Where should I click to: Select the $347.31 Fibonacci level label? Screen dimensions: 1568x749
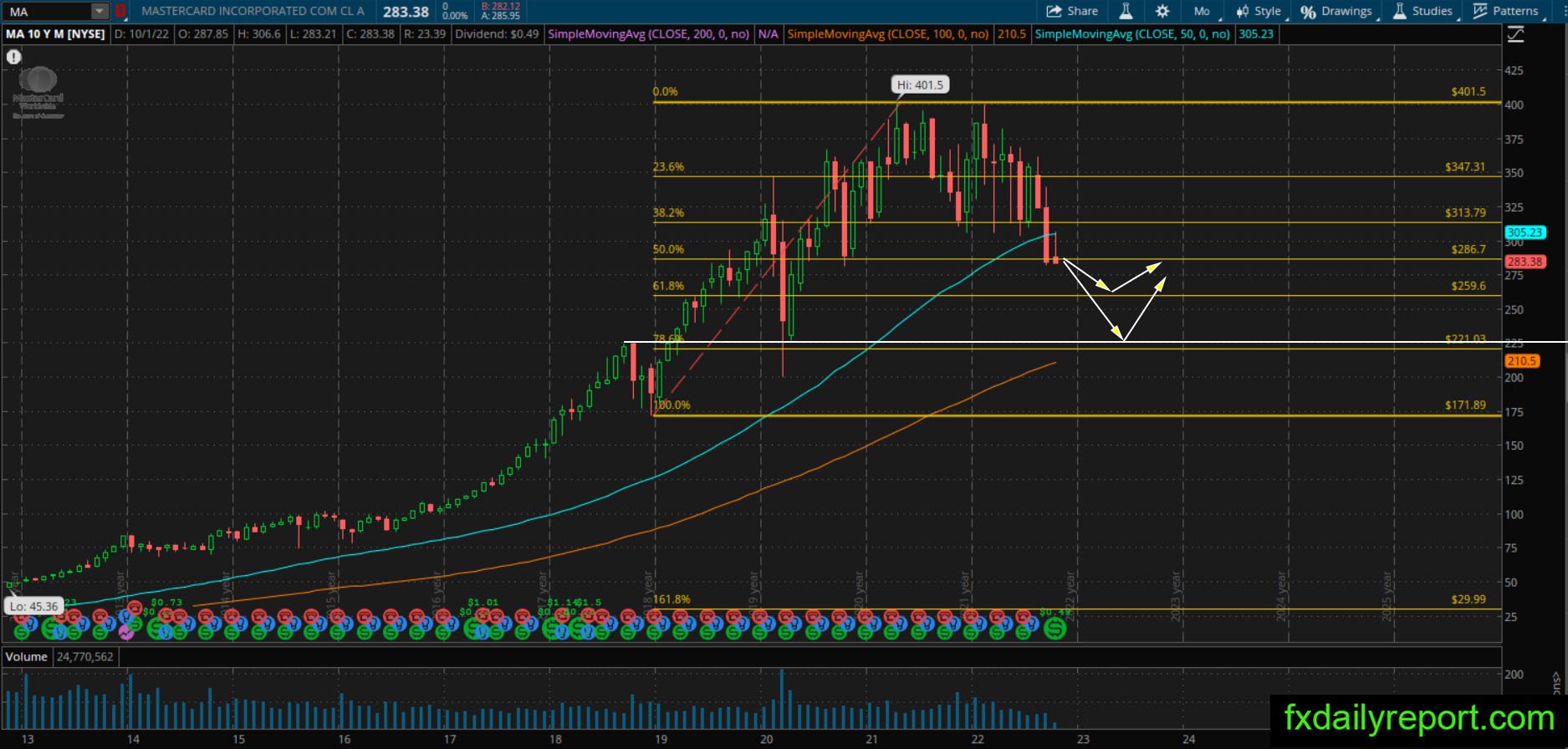1465,167
